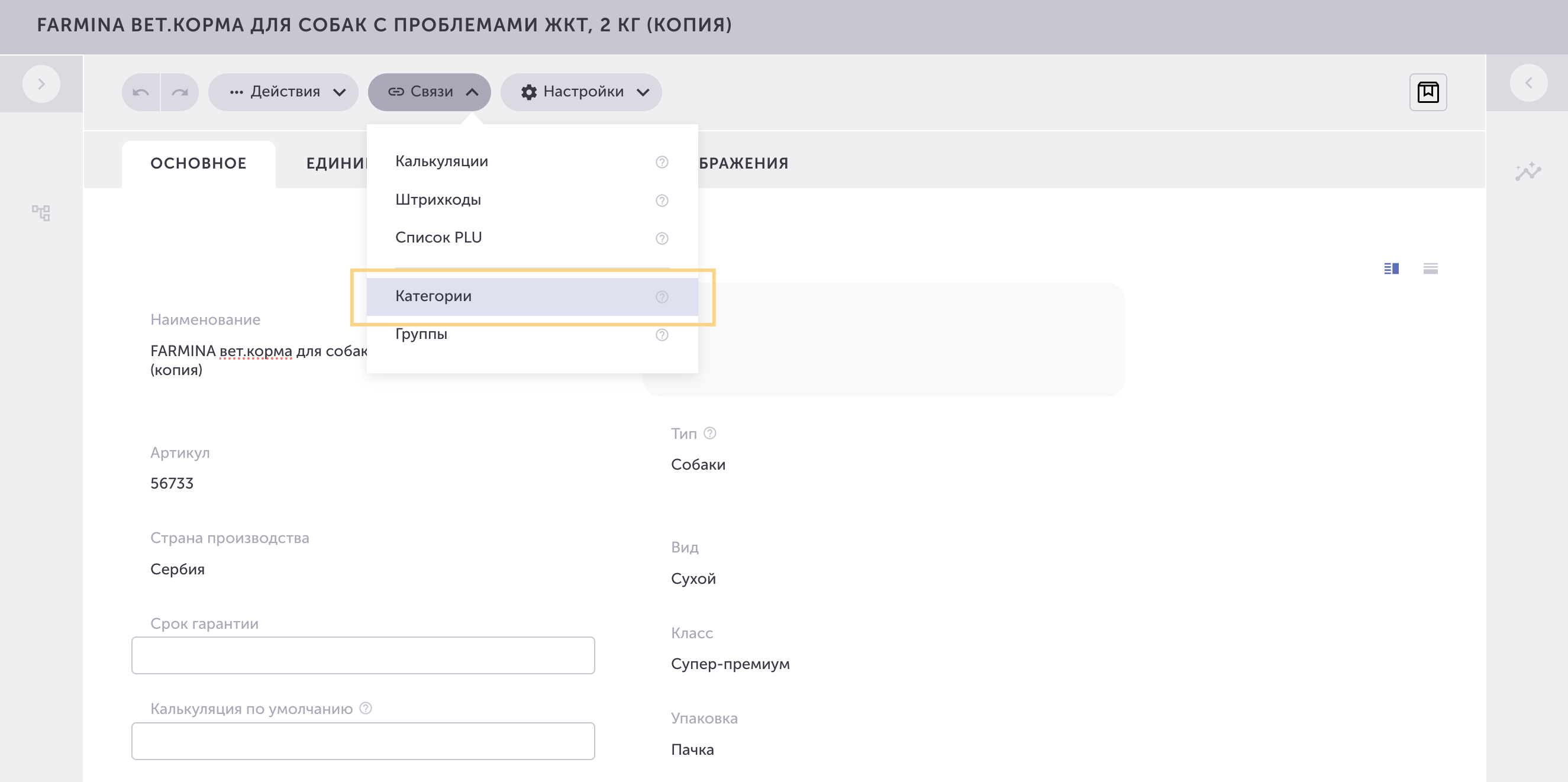Click the link icon in Связи
This screenshot has width=1568, height=782.
click(396, 92)
